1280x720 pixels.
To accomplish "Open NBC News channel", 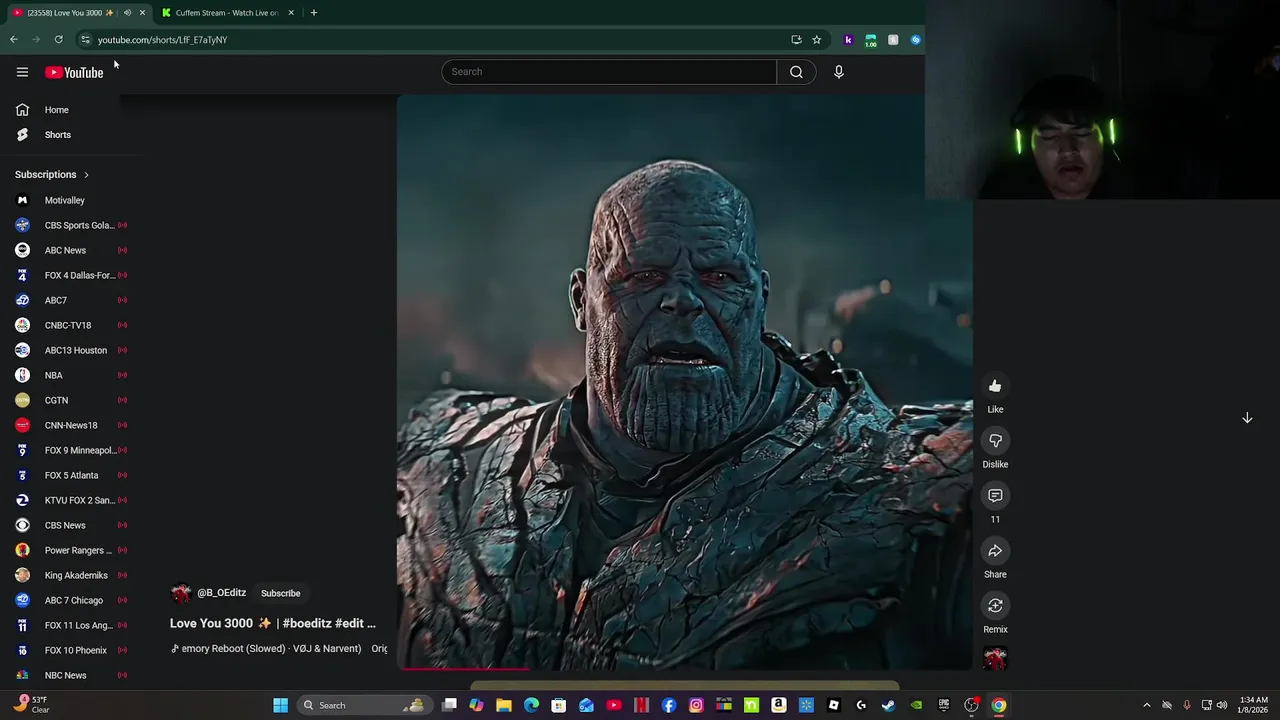I will (x=65, y=675).
